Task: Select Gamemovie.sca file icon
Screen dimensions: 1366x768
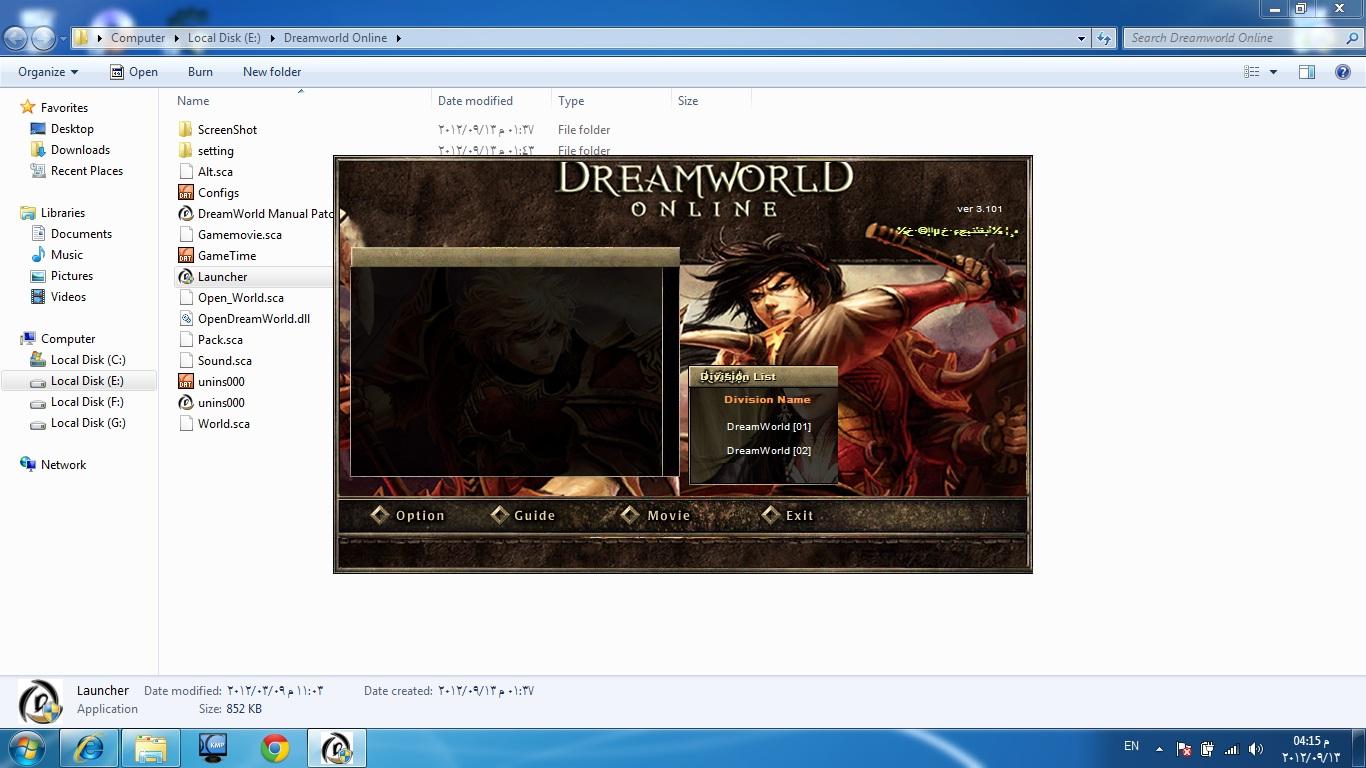Action: [186, 235]
